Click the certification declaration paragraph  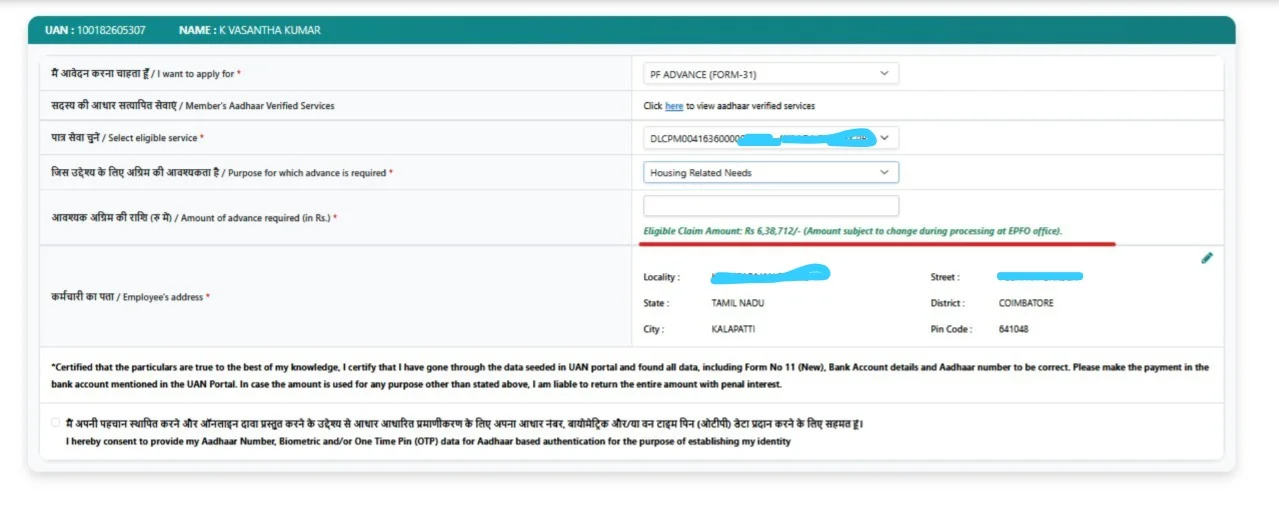point(630,376)
